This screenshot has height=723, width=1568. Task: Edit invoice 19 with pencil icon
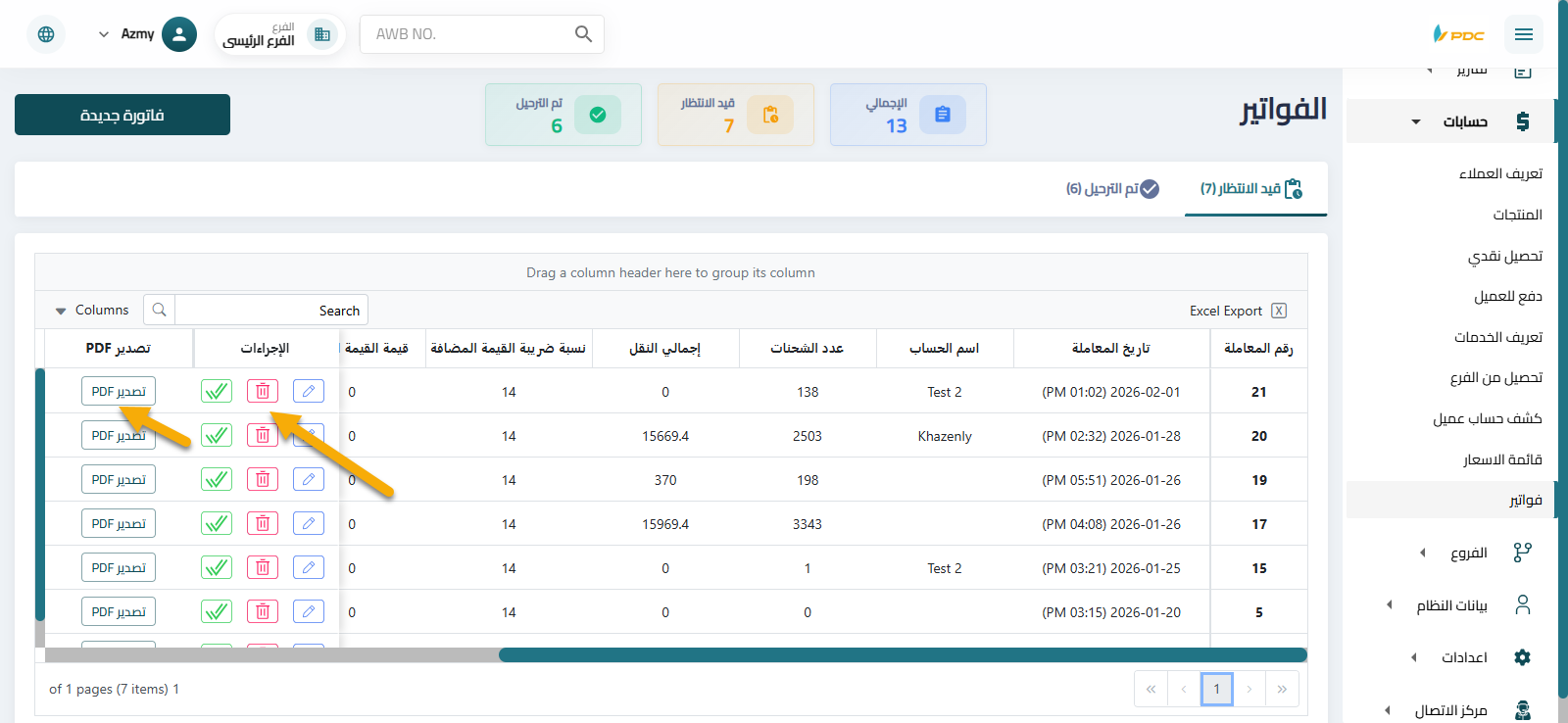309,479
